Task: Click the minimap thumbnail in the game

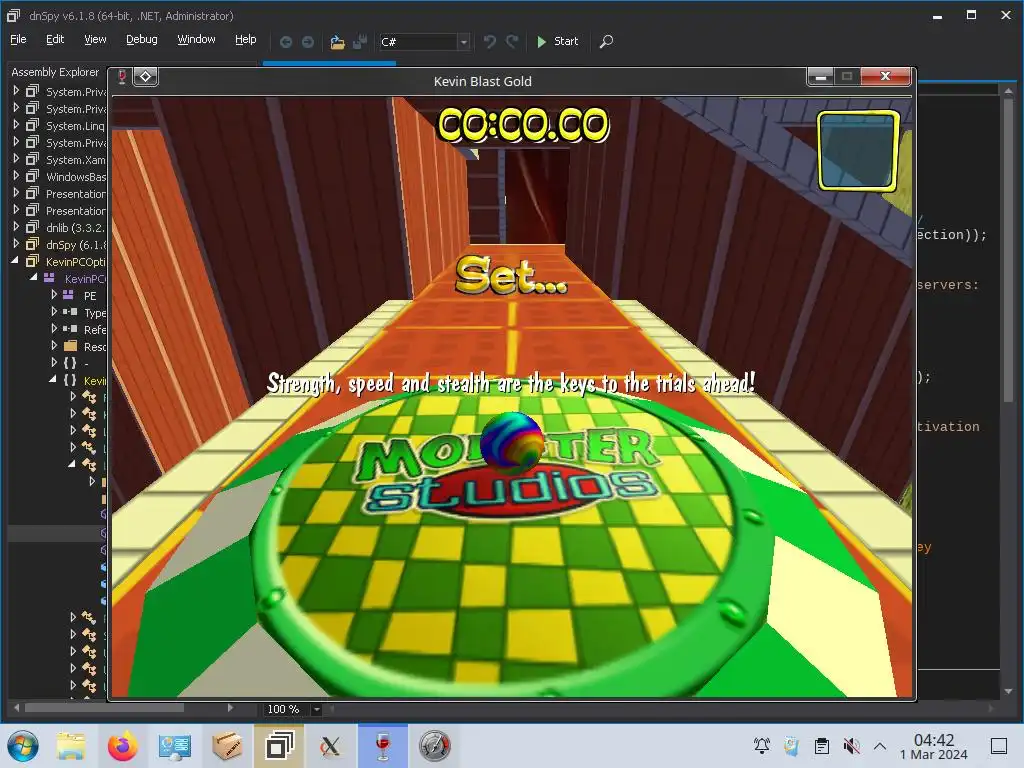Action: (858, 150)
